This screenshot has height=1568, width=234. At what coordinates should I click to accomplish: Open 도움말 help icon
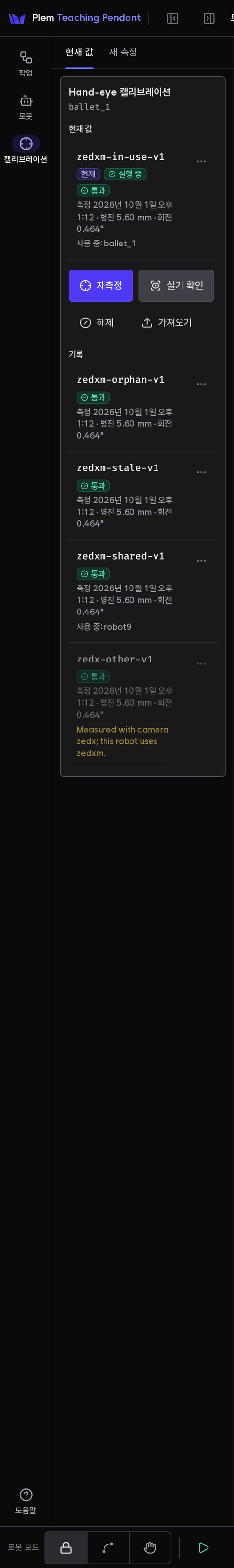(26, 1501)
